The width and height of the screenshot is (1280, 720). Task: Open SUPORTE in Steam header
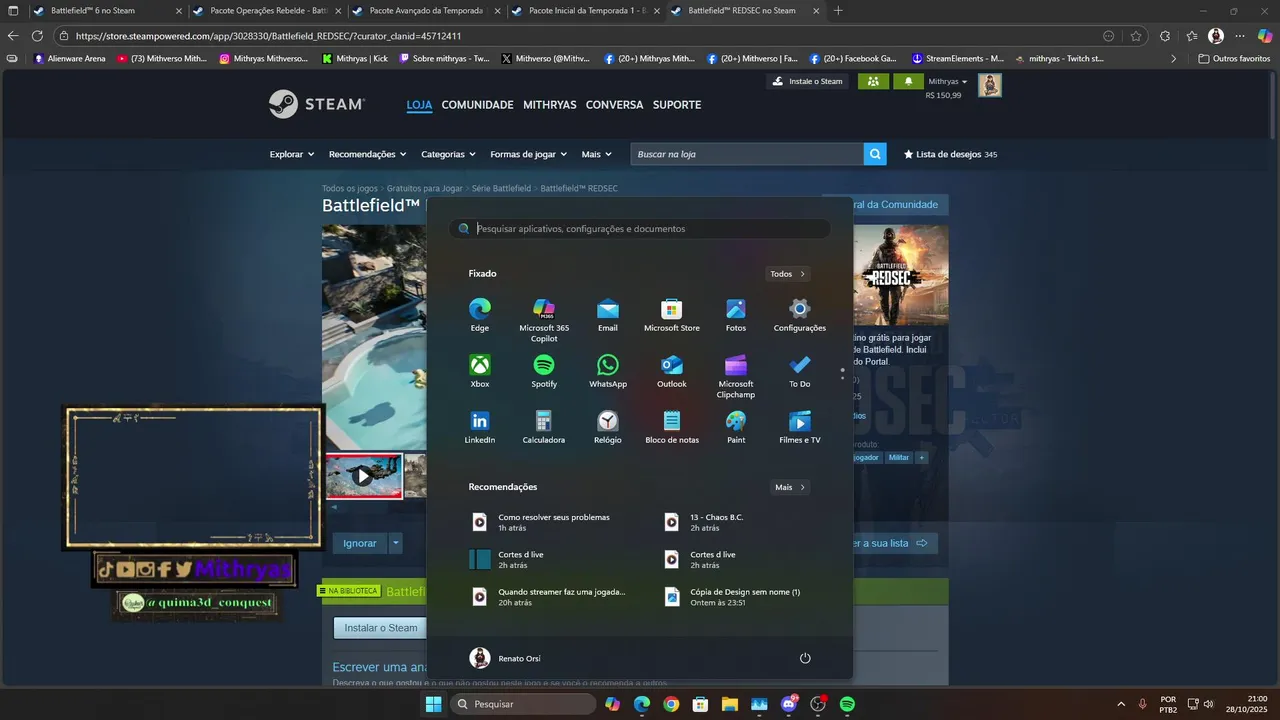click(x=677, y=105)
